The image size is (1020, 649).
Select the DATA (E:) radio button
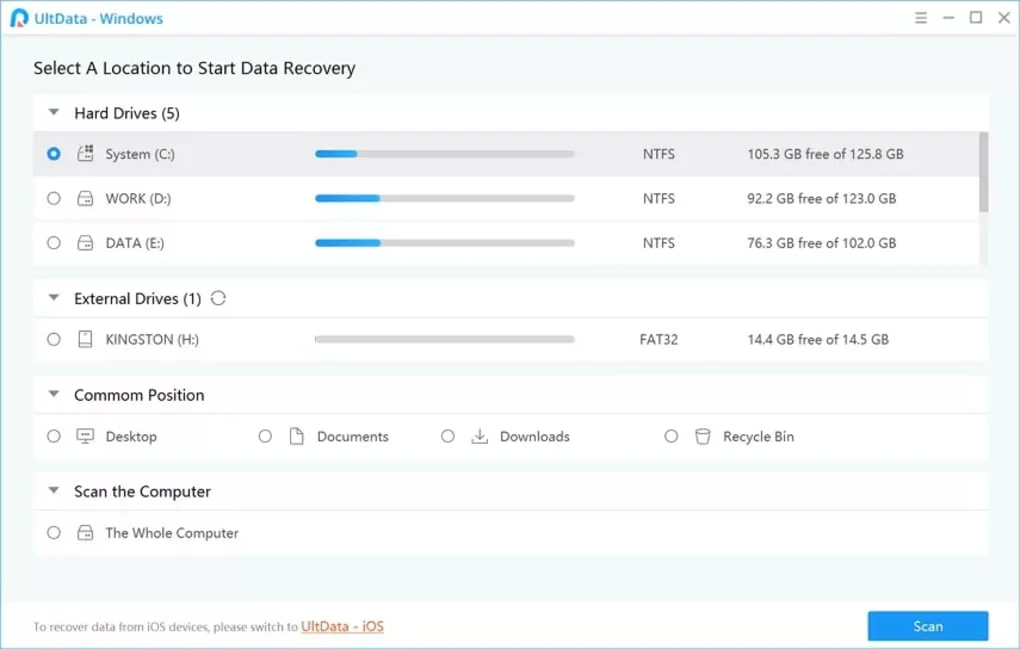(54, 243)
